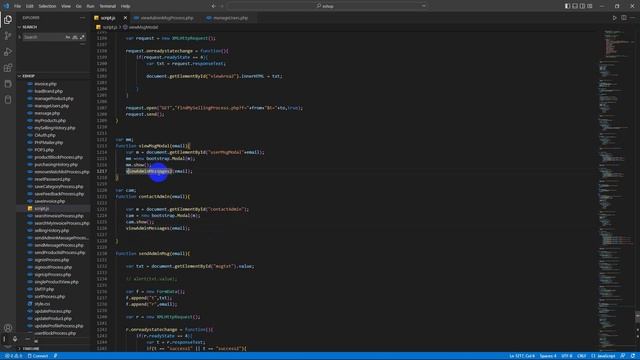Open the Source Control view
The image size is (640, 360).
(8, 36)
